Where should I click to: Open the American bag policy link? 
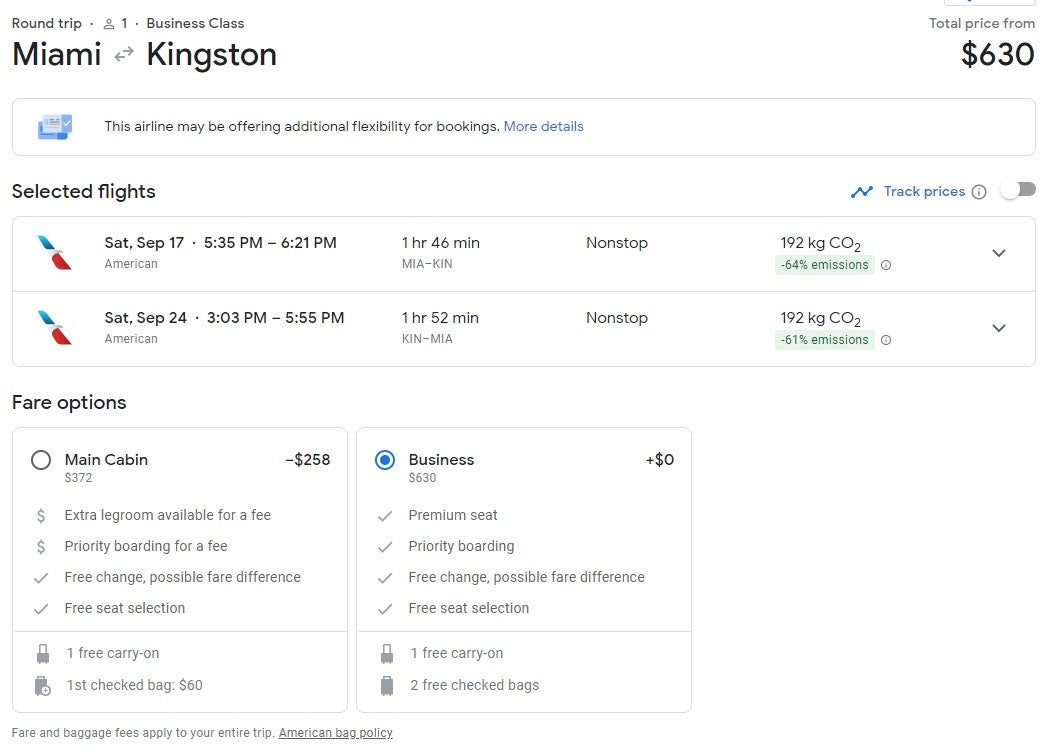[335, 733]
